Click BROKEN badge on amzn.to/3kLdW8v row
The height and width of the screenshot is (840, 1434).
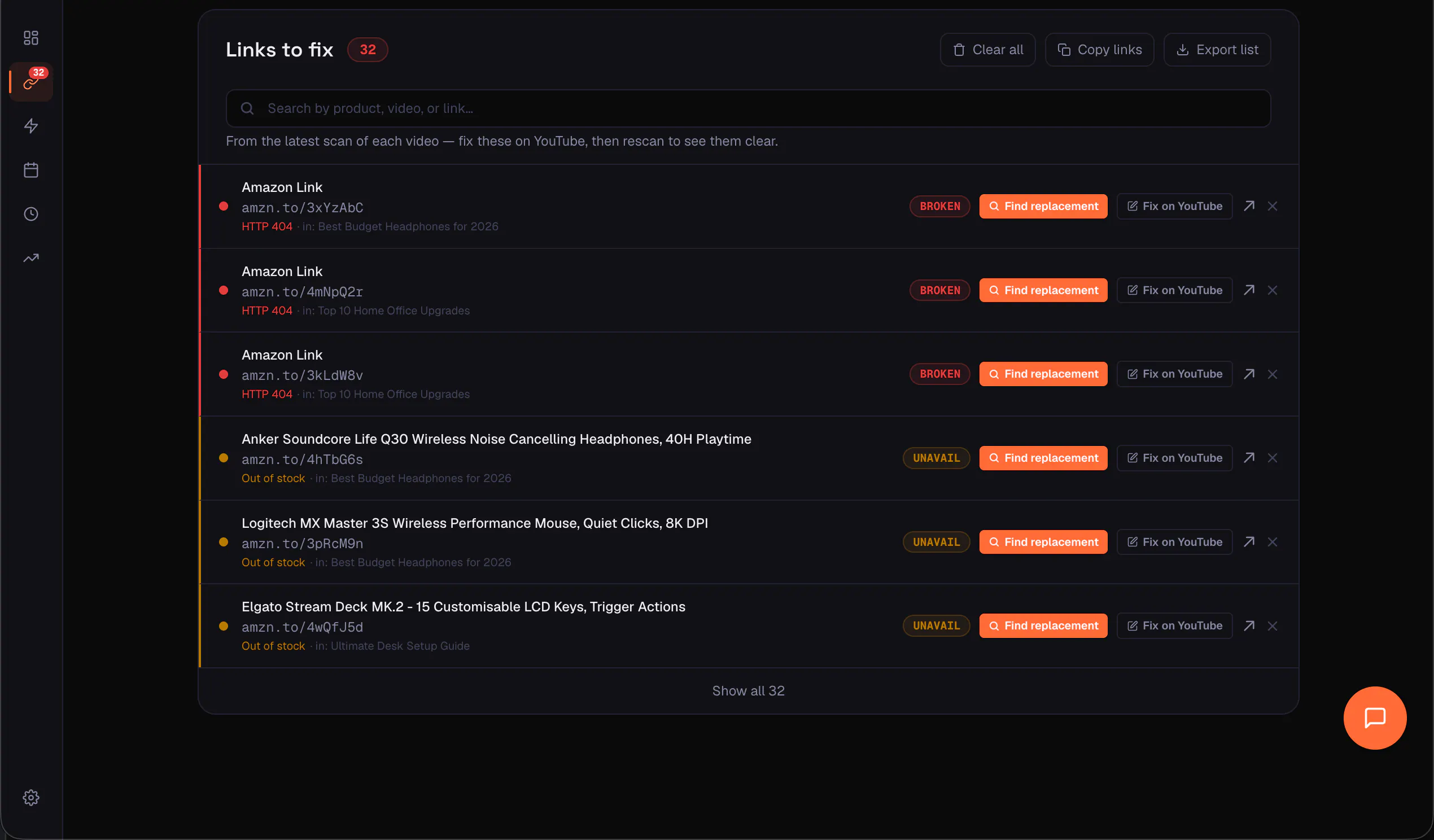939,374
